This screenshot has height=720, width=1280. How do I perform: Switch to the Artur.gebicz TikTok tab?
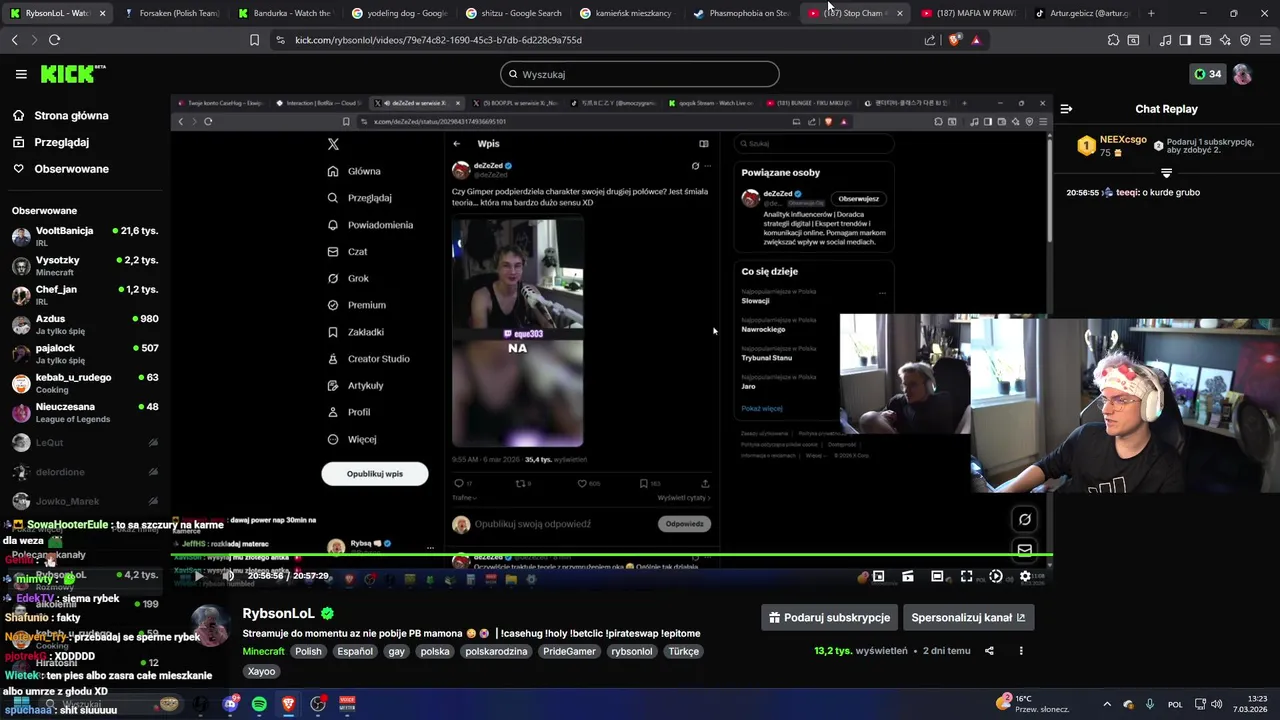coord(1082,13)
